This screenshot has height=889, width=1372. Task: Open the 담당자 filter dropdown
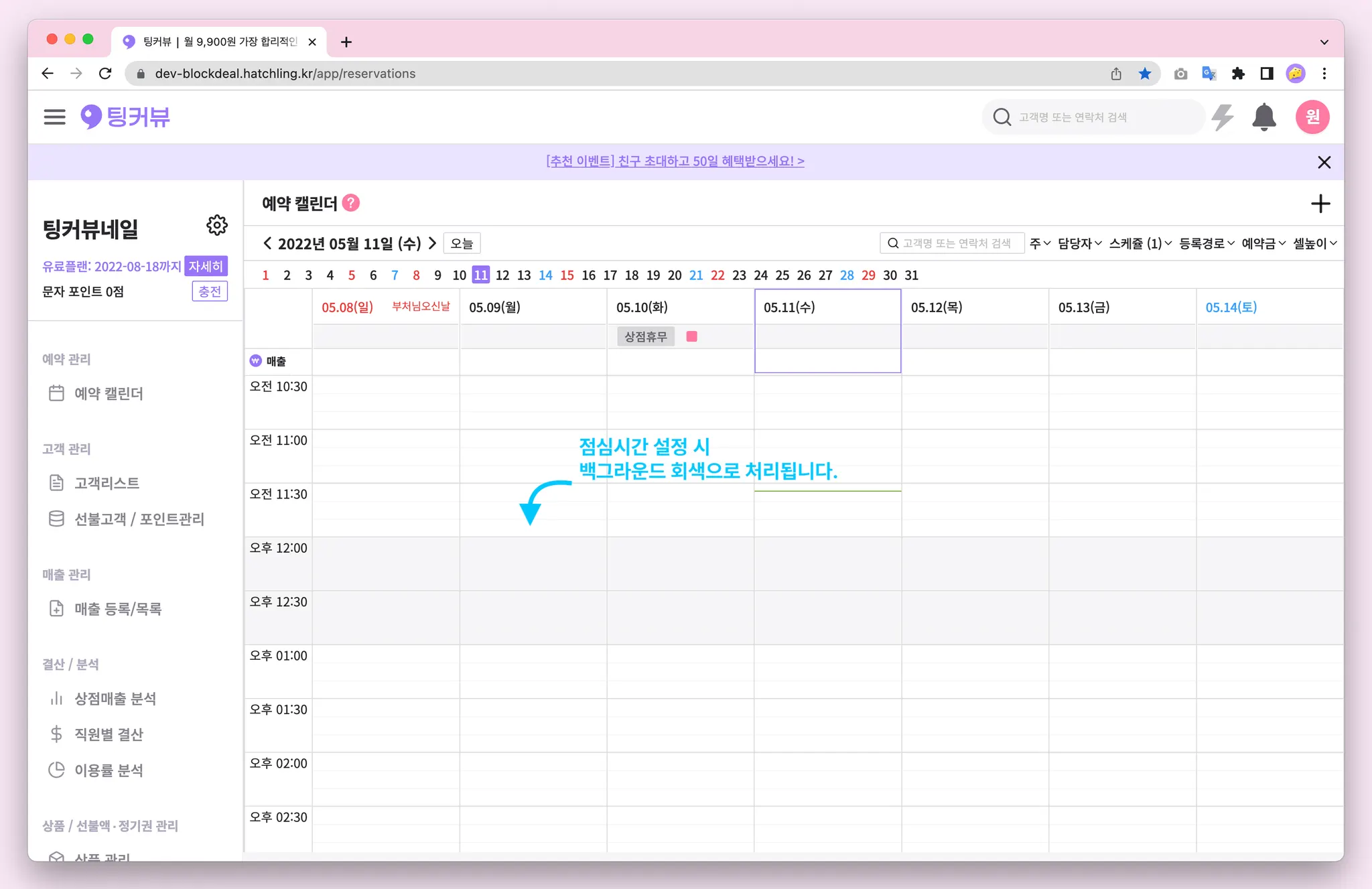(1079, 243)
